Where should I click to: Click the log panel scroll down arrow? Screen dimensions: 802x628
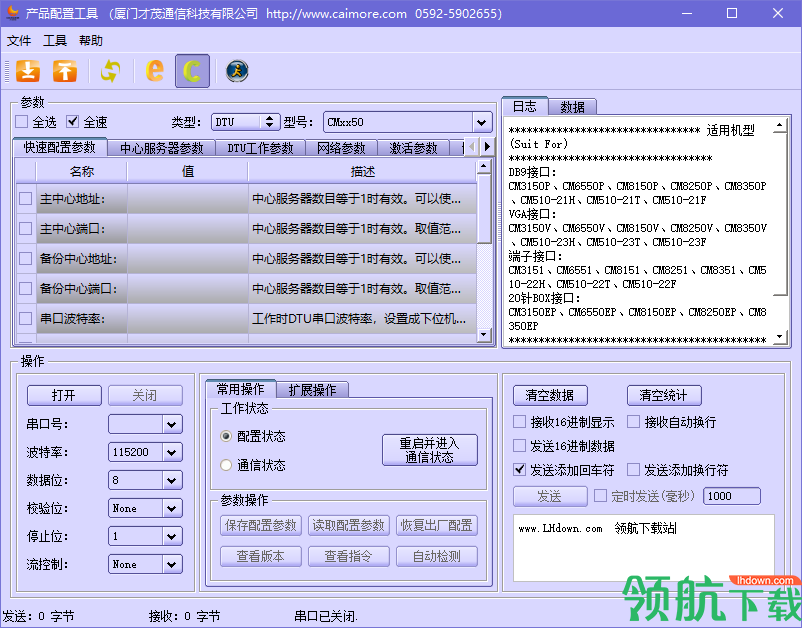pos(780,337)
